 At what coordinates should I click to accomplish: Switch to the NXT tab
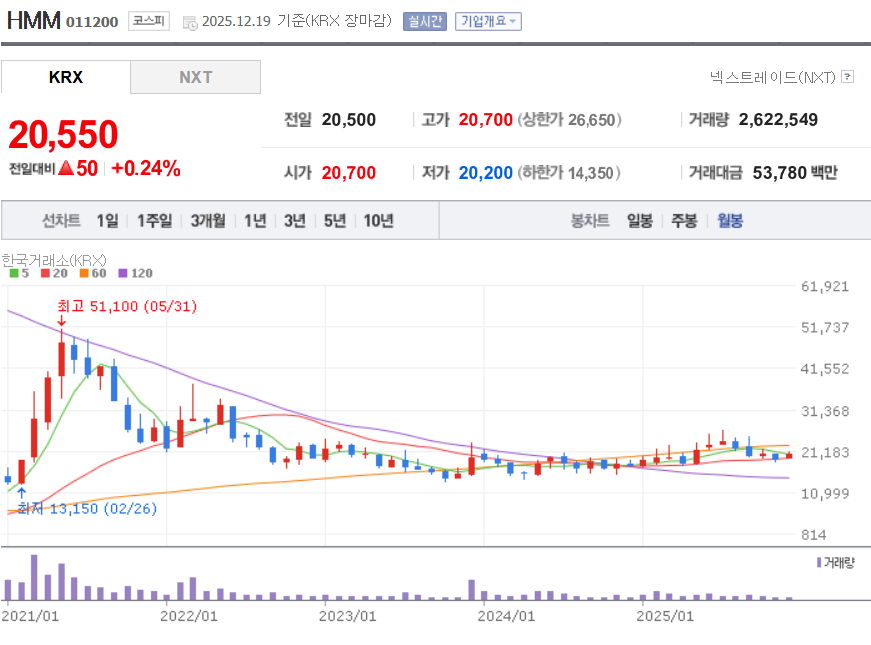coord(196,77)
